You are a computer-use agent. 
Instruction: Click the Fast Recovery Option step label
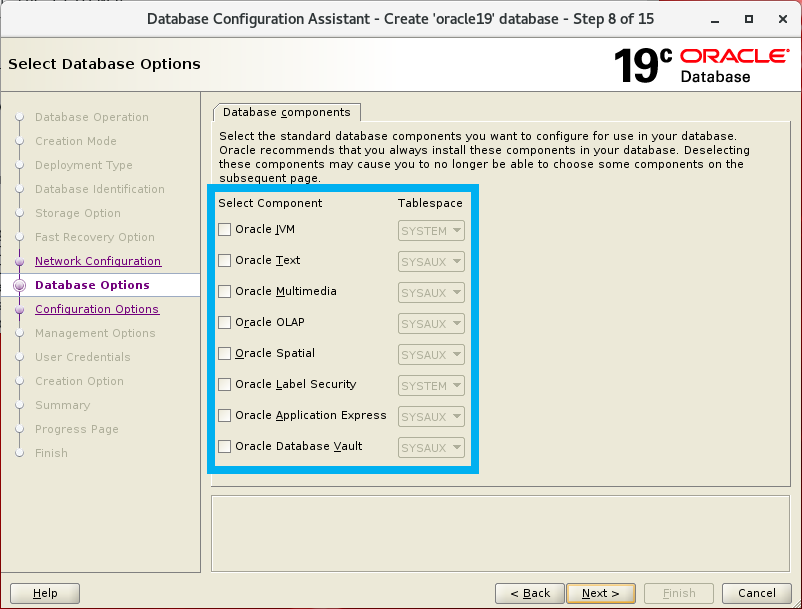(95, 237)
